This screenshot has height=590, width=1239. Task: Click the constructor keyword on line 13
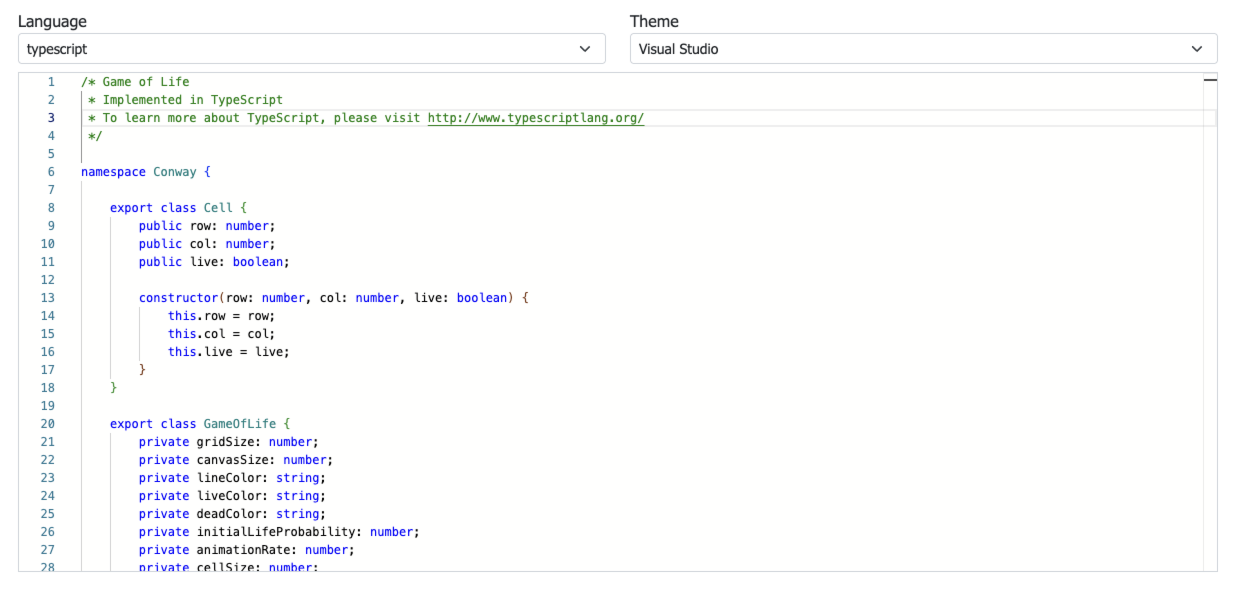pos(178,298)
